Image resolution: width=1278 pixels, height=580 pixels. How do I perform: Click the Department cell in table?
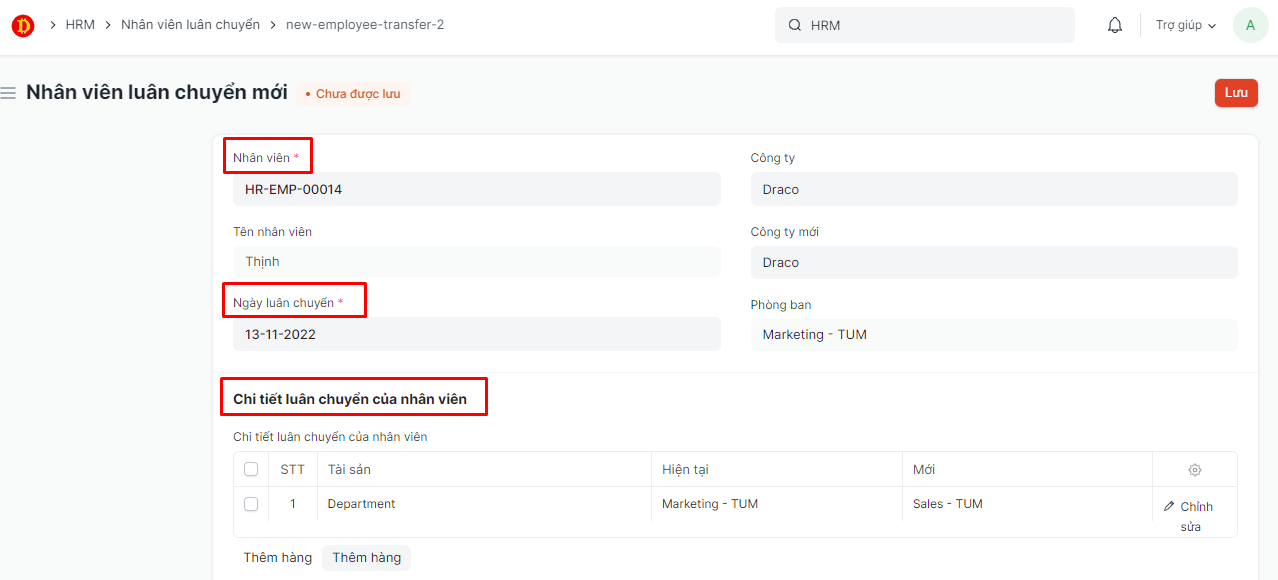coord(484,504)
